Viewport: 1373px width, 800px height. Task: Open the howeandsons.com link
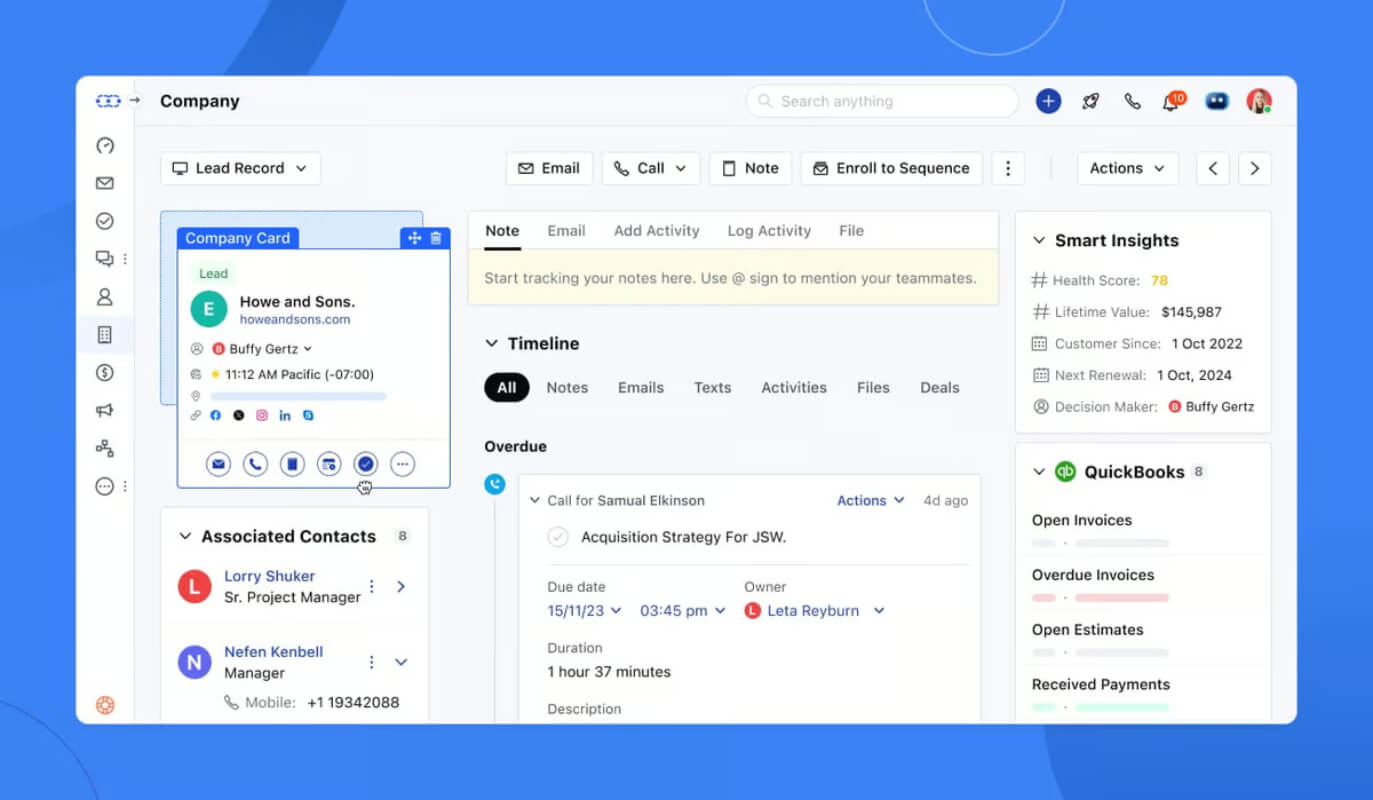[295, 320]
